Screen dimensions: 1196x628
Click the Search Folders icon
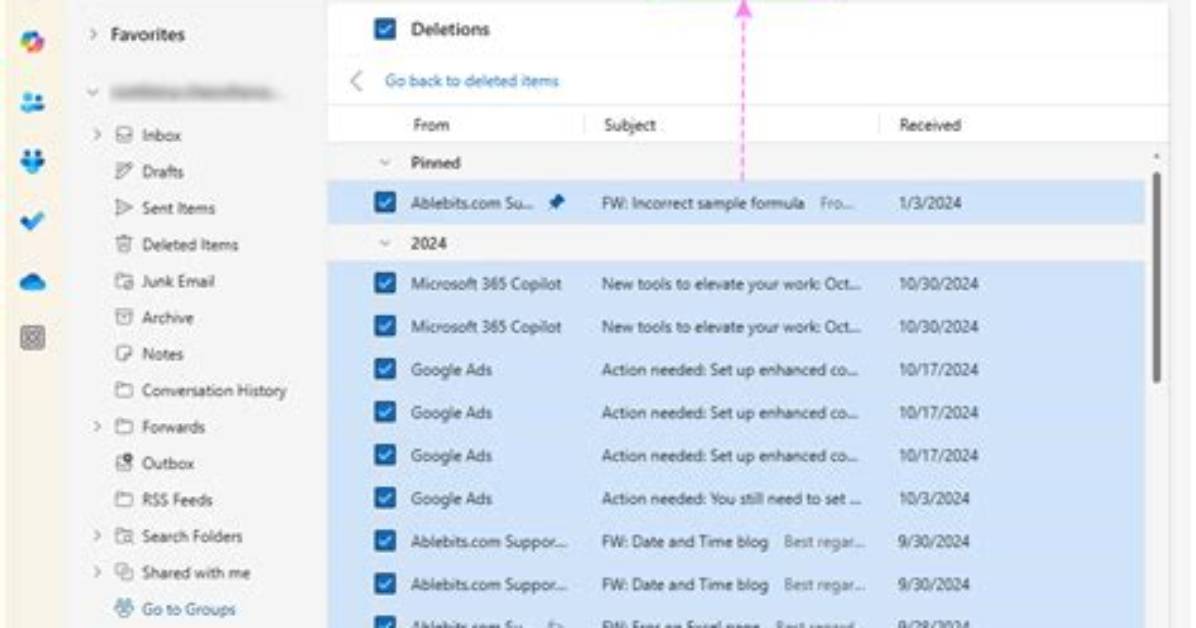click(124, 536)
